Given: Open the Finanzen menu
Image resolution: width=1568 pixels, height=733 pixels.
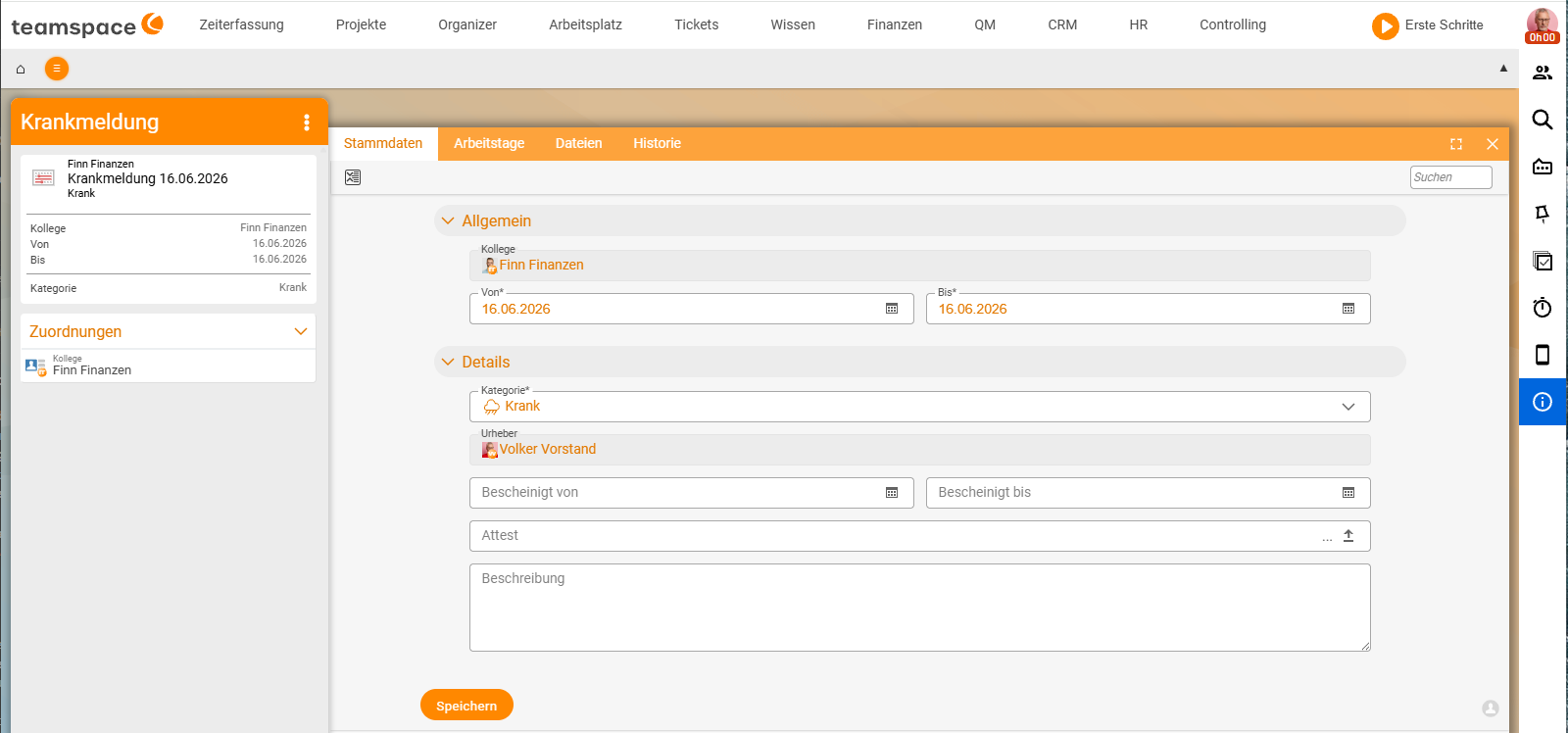Looking at the screenshot, I should coord(895,24).
